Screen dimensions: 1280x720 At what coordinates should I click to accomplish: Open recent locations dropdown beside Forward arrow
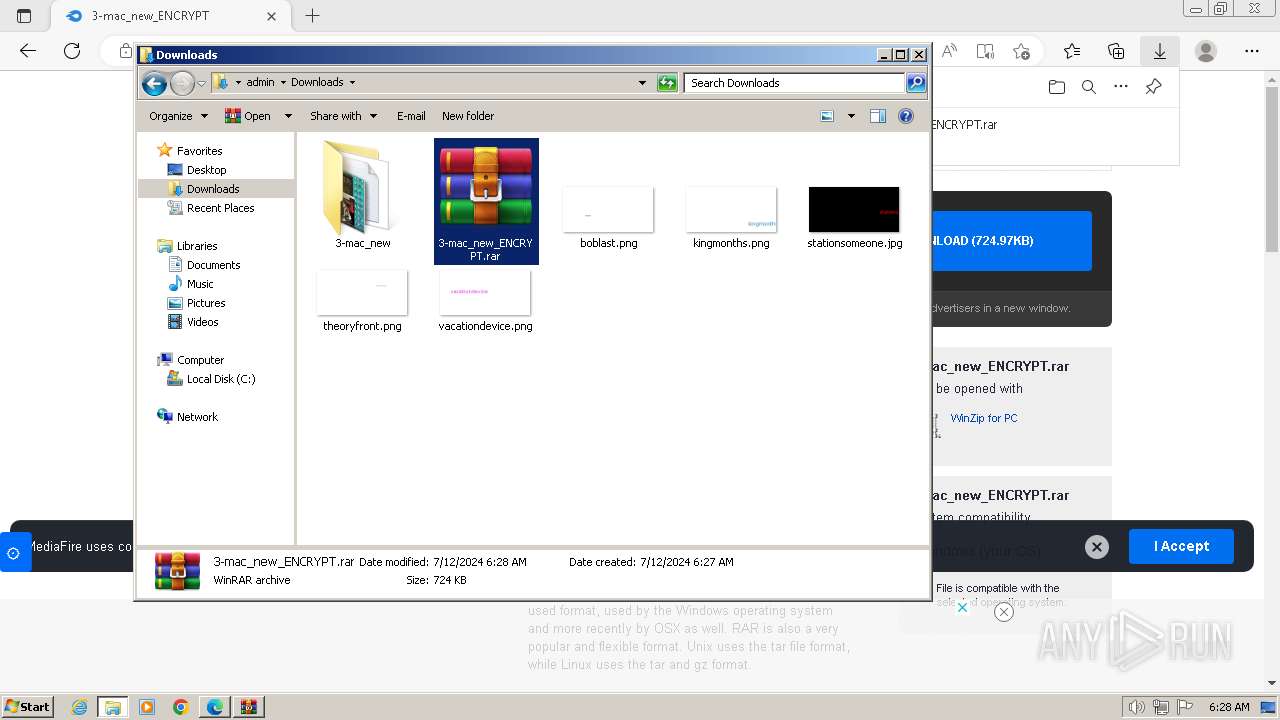(x=201, y=83)
